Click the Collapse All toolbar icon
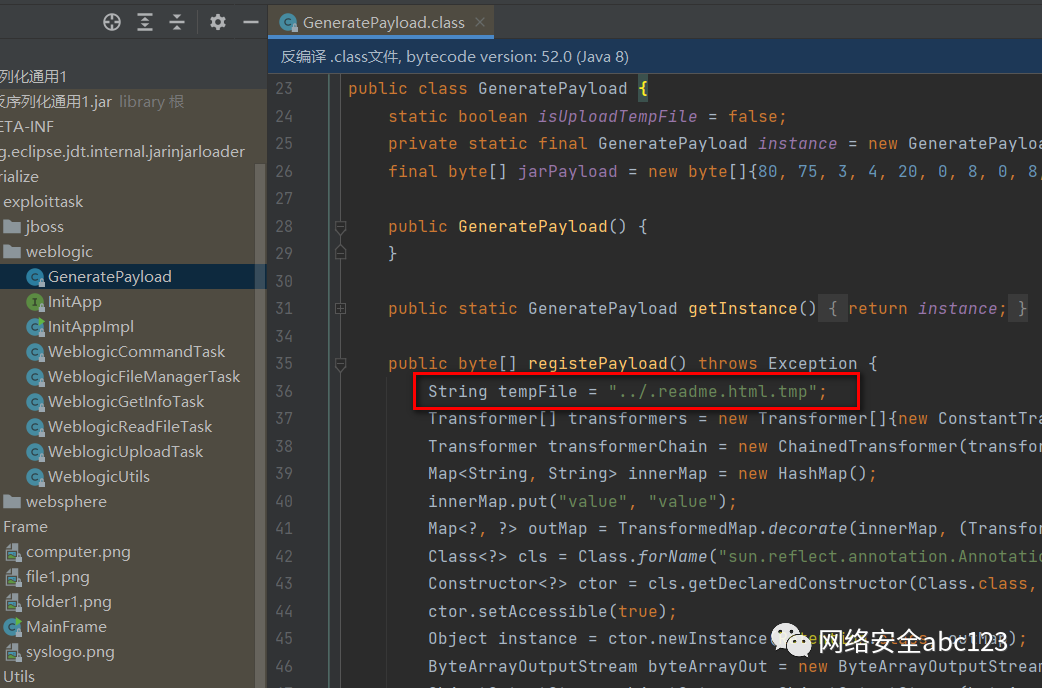 [x=177, y=23]
